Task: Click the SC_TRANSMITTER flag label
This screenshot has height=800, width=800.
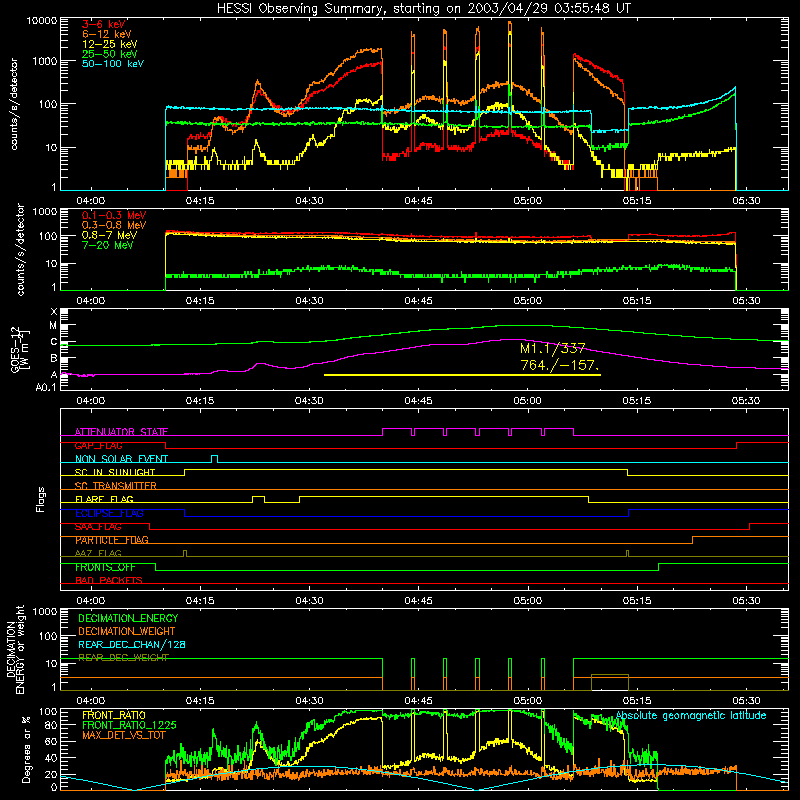Action: pos(116,486)
